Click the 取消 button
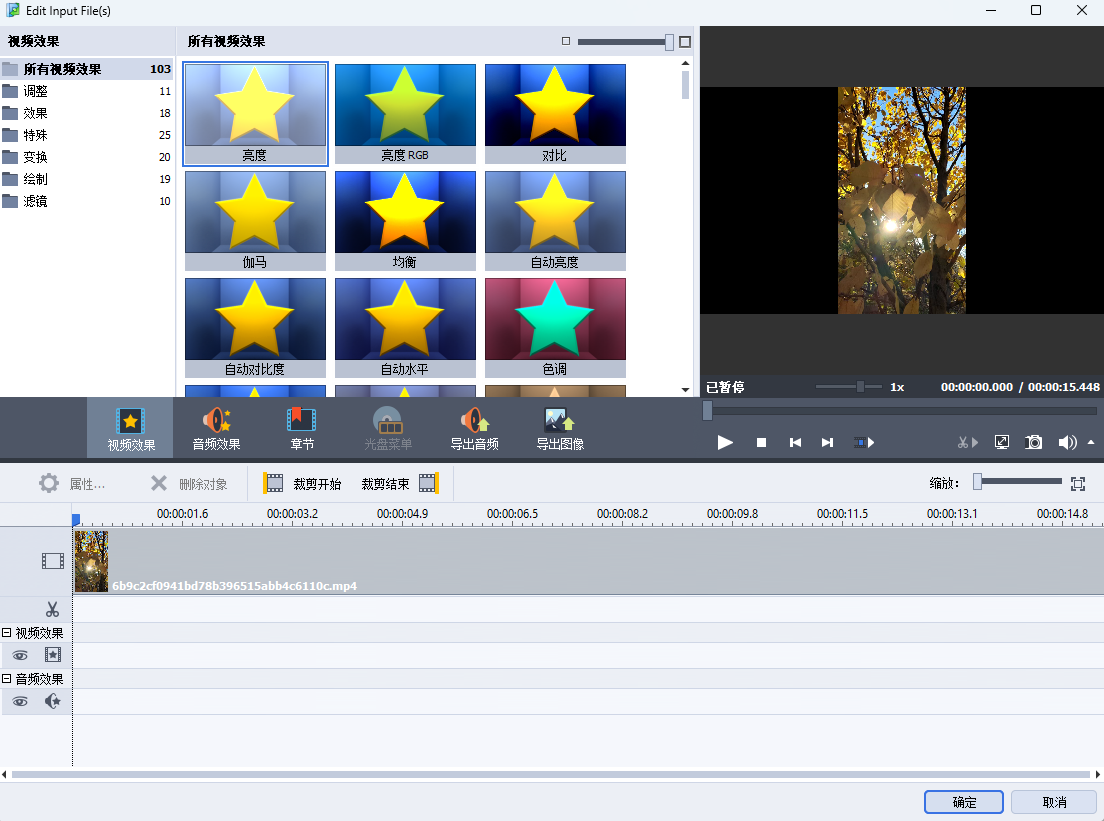Viewport: 1104px width, 821px height. [1054, 802]
